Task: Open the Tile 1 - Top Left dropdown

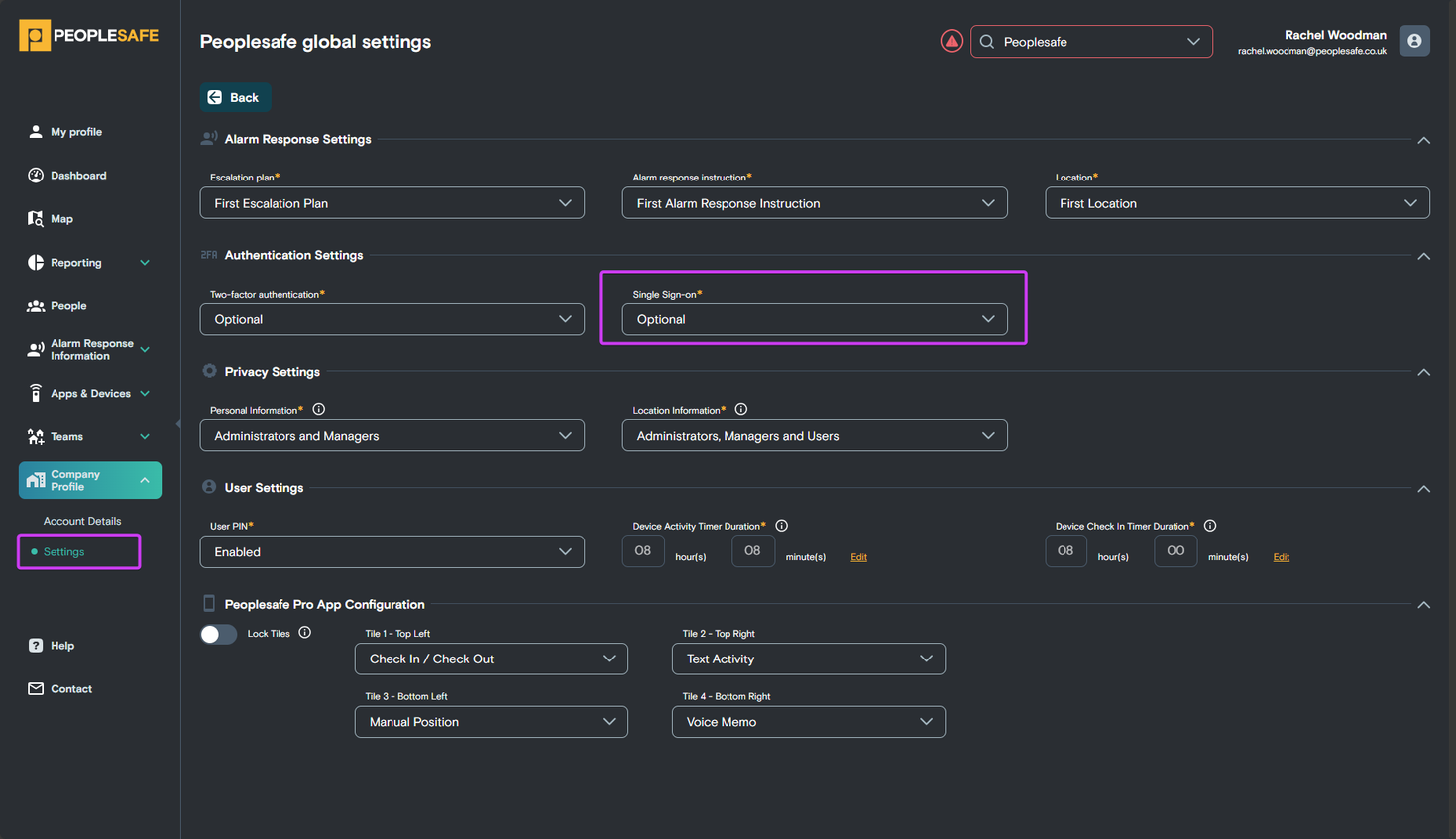Action: pos(492,659)
